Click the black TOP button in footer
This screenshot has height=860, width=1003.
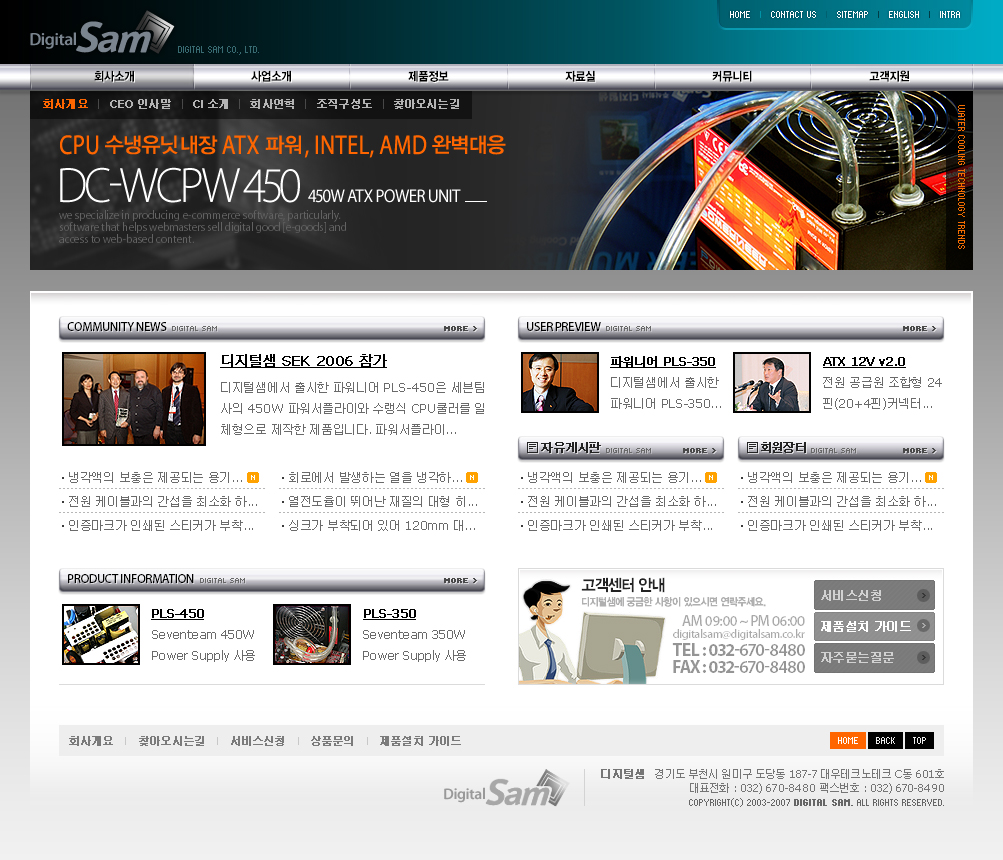click(x=918, y=741)
